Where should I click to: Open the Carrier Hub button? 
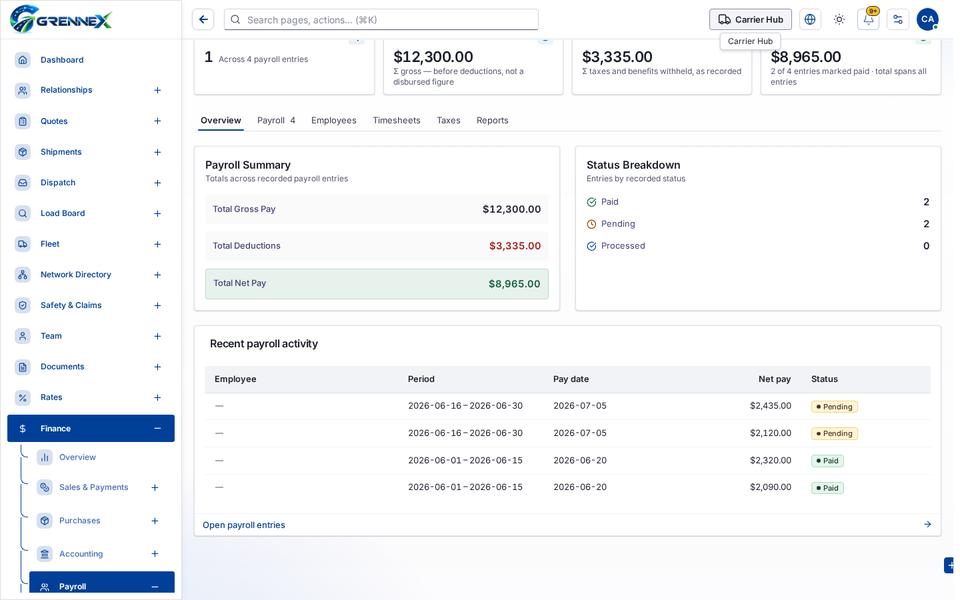pos(750,19)
